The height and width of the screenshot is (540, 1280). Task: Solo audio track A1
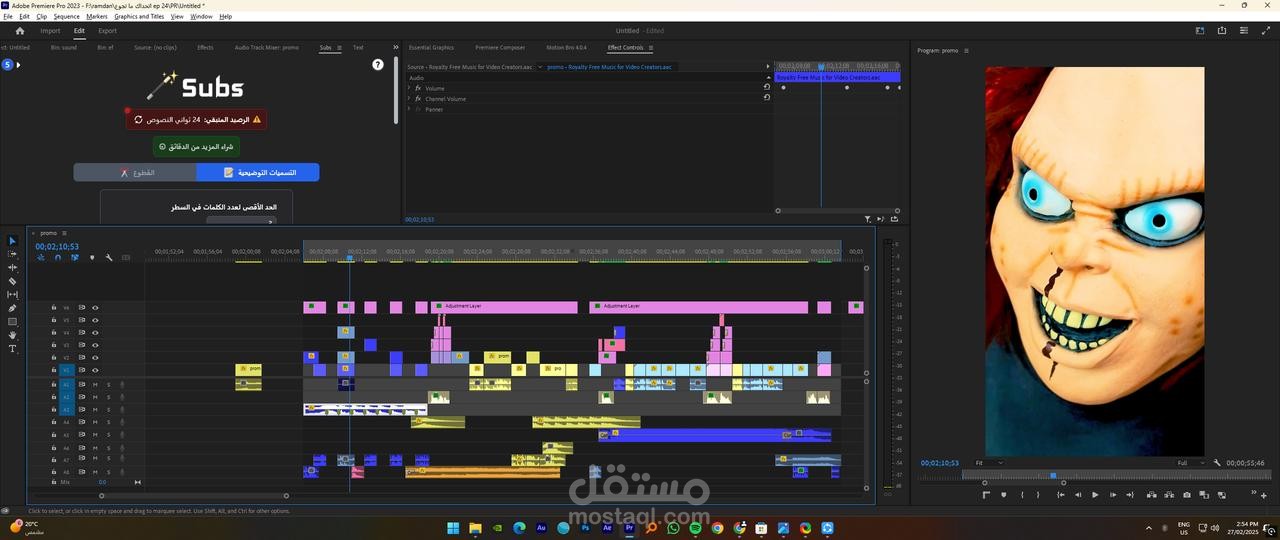click(108, 384)
